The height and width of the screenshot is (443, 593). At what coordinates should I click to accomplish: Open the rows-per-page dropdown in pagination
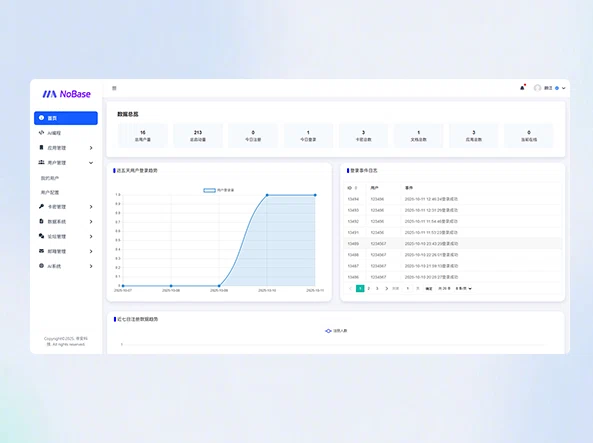coord(464,289)
